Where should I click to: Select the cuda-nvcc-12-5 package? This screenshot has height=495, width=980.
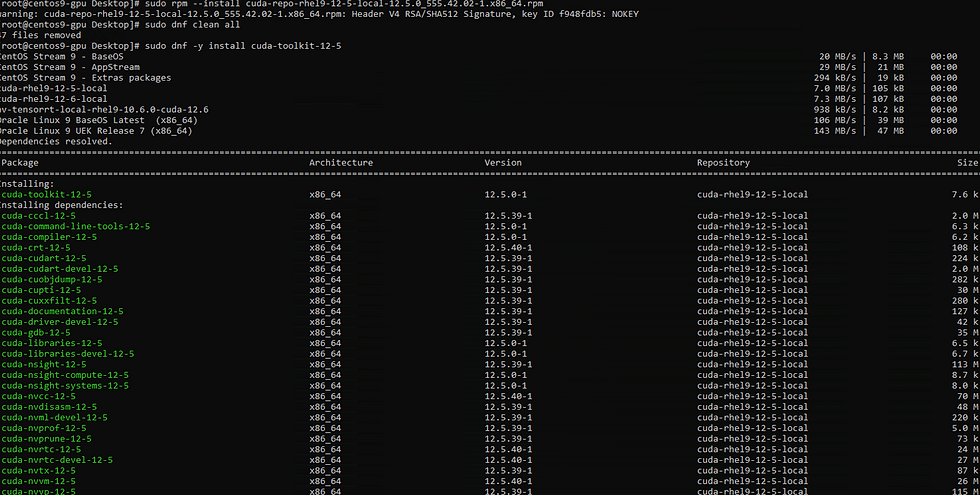(38, 396)
